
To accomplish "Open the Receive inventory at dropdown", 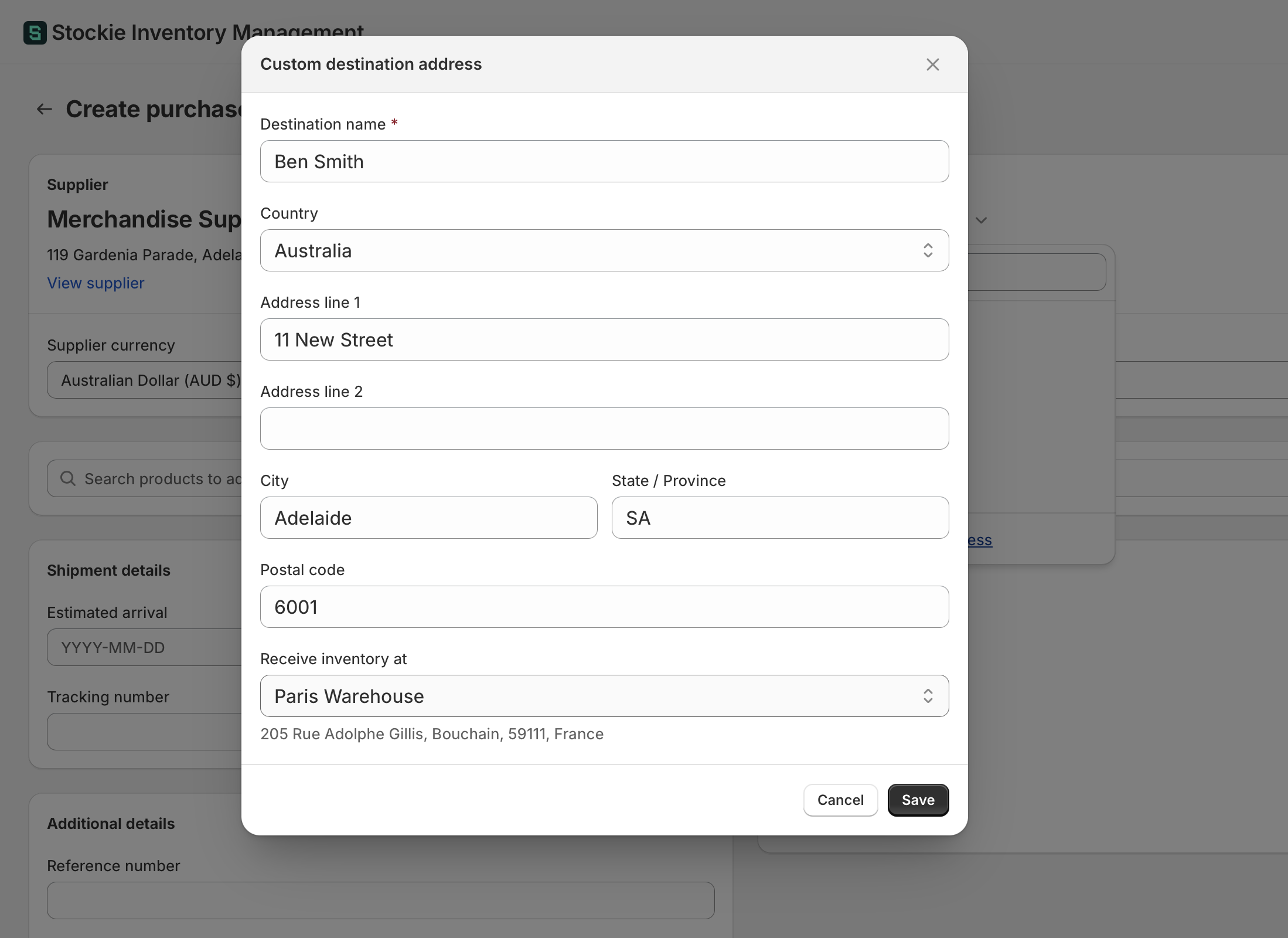I will click(604, 696).
